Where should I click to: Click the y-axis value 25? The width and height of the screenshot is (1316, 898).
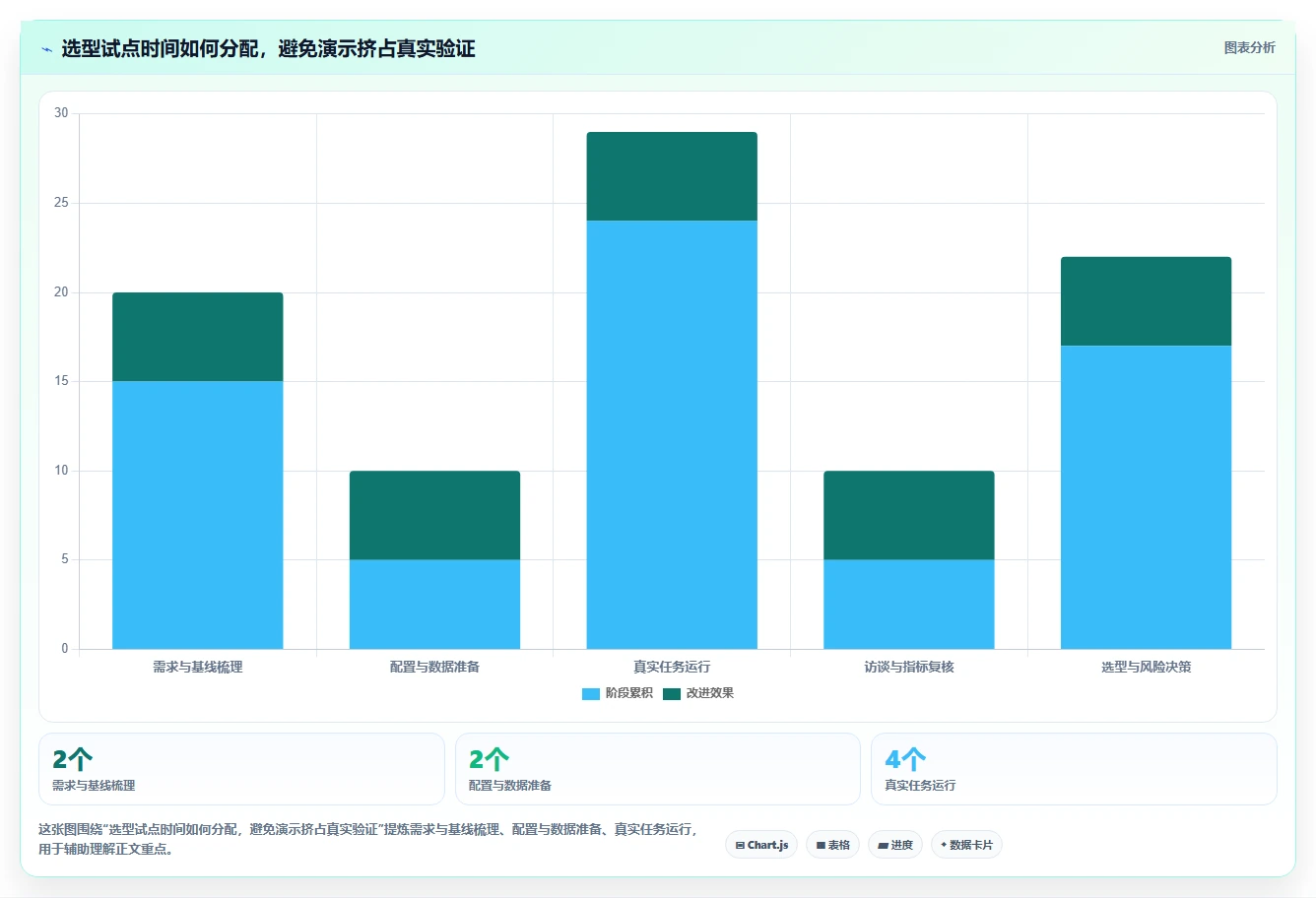61,203
